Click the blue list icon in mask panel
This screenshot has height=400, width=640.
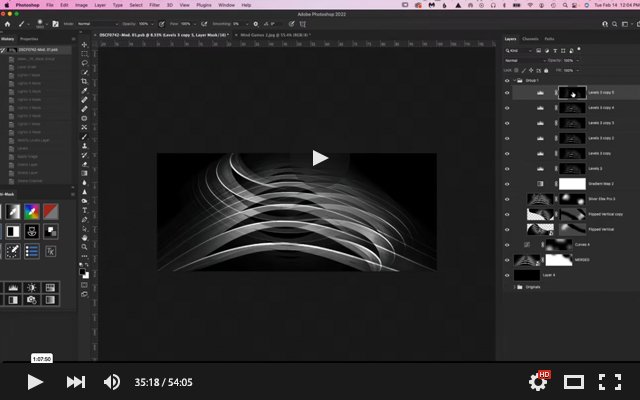(x=31, y=251)
